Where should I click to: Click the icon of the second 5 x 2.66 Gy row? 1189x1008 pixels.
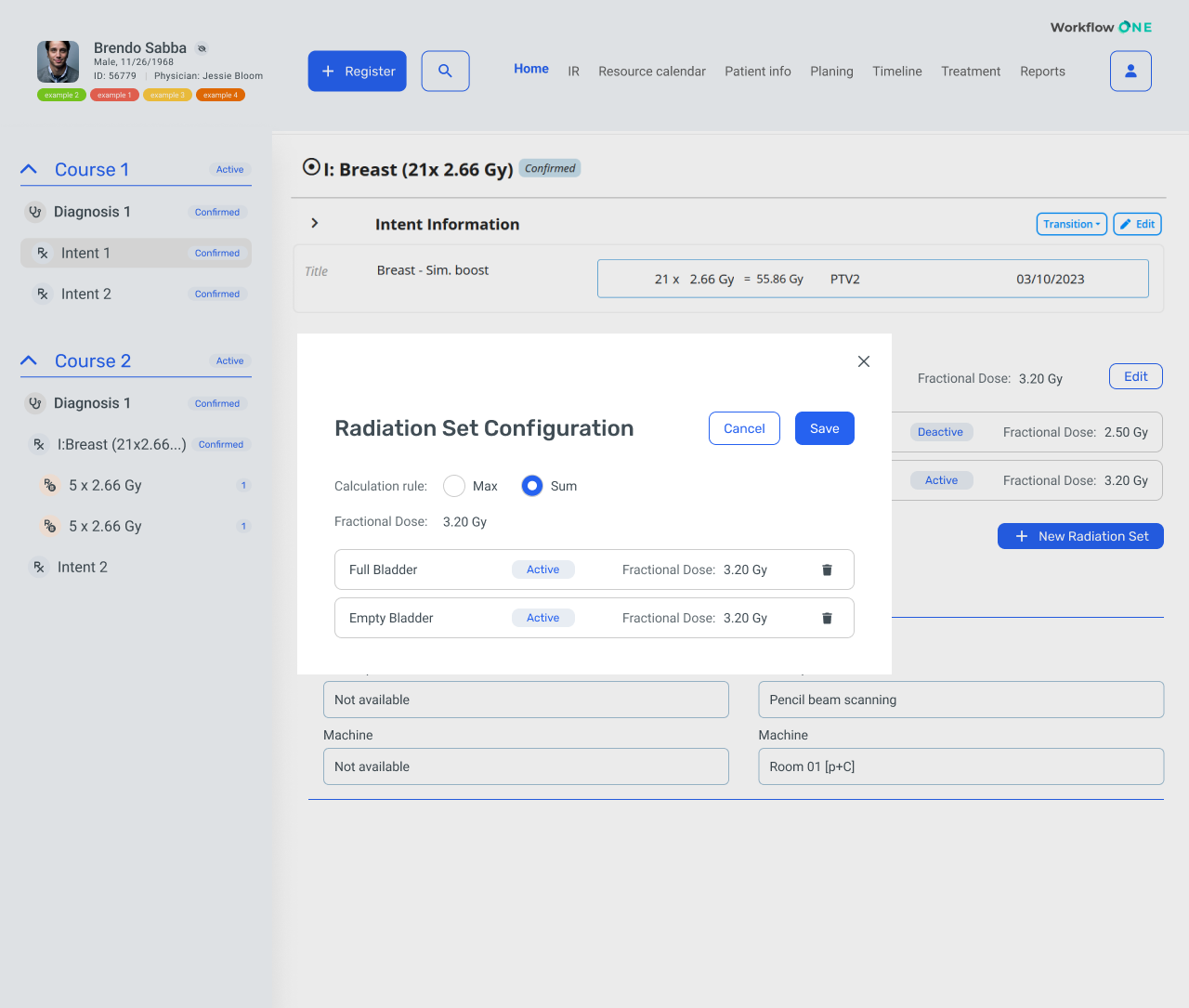coord(50,526)
